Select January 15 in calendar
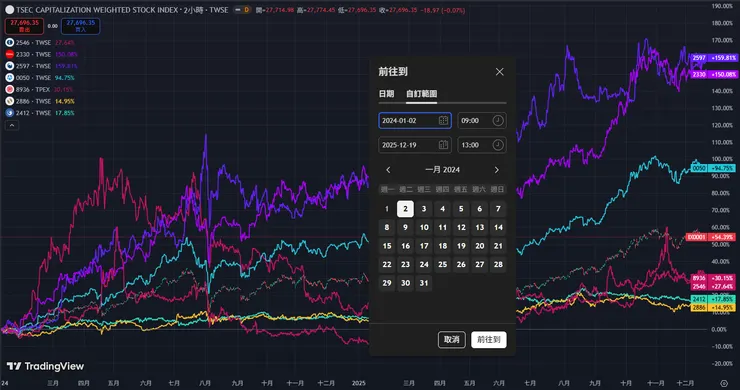Image resolution: width=740 pixels, height=390 pixels. click(387, 246)
